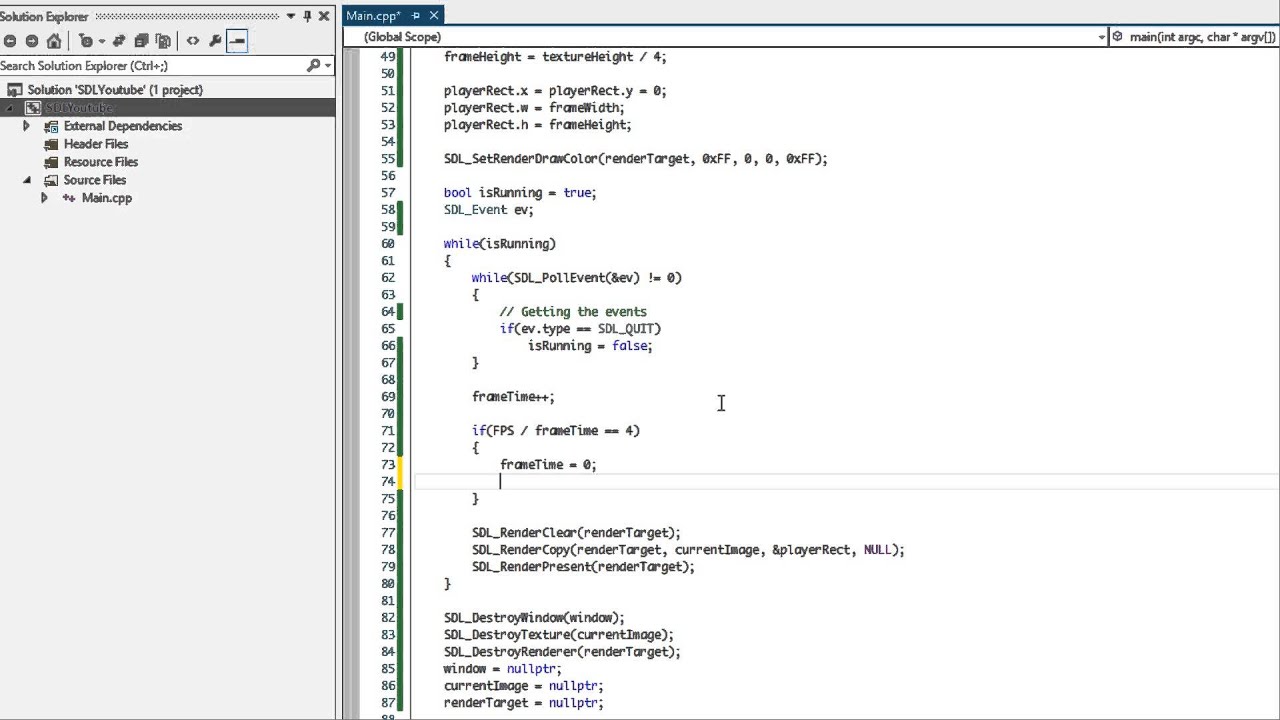
Task: Open Properties wrench icon
Action: click(215, 41)
